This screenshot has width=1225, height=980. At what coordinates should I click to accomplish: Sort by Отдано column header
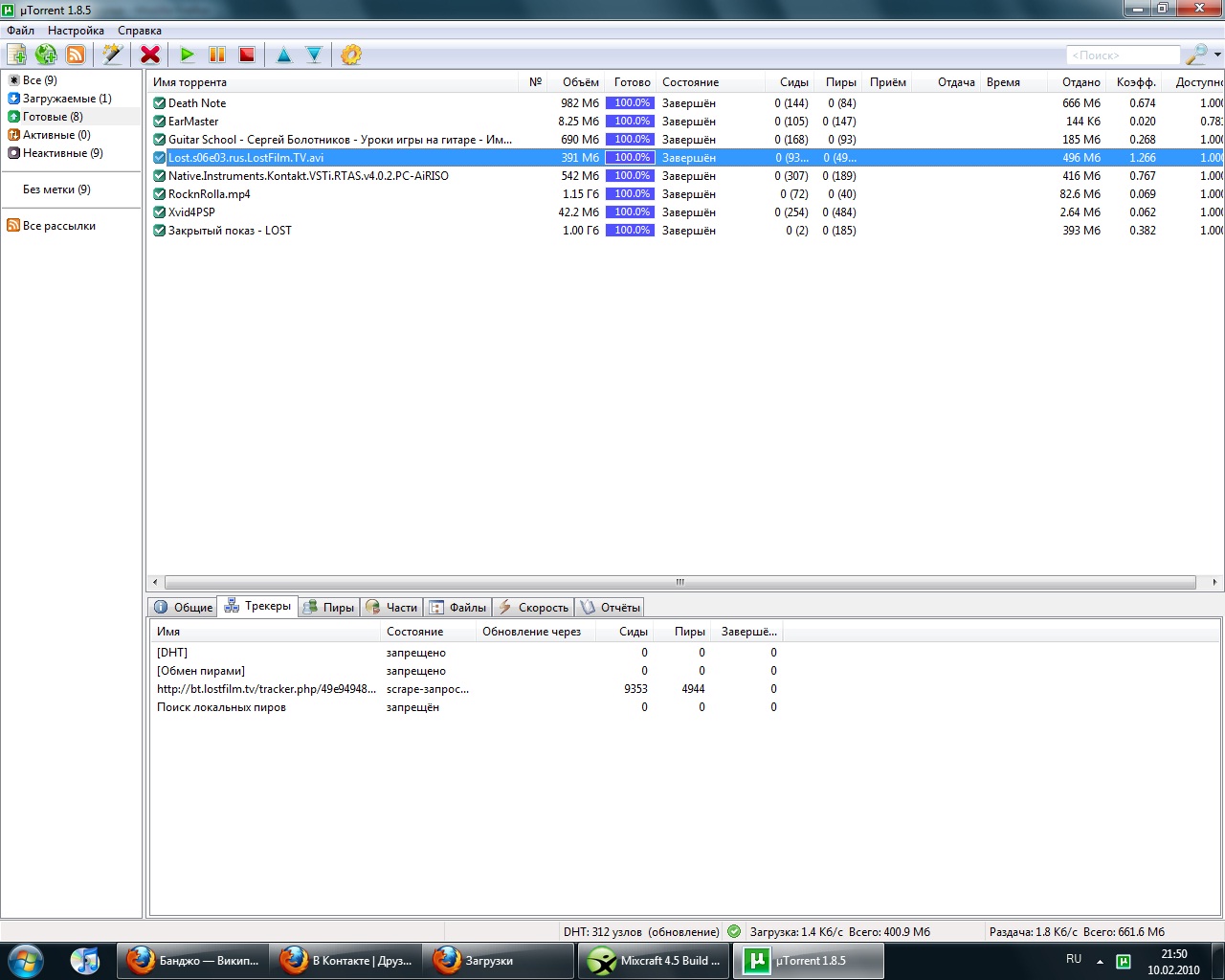coord(1078,82)
